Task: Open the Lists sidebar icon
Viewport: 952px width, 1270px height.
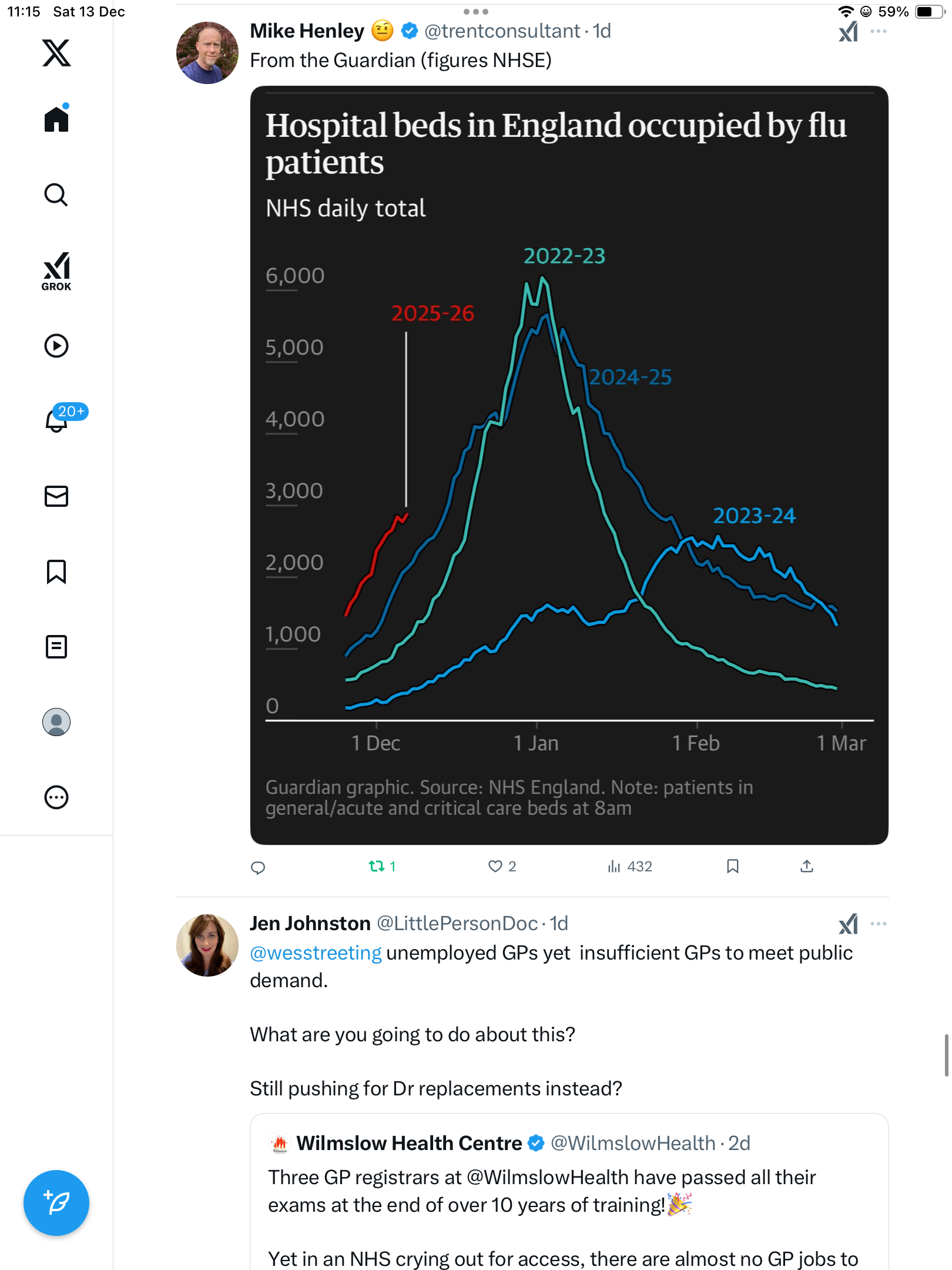Action: coord(56,647)
